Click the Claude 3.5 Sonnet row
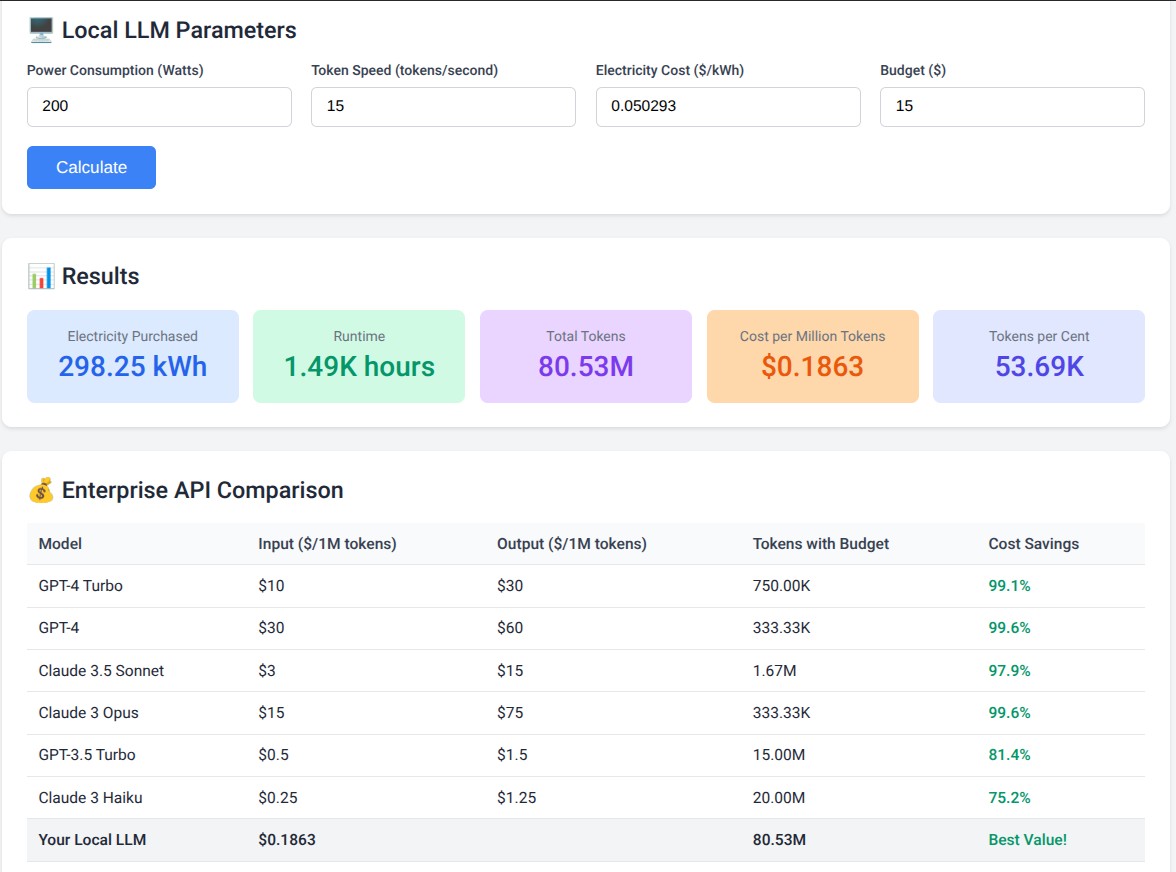The image size is (1176, 872). point(585,671)
